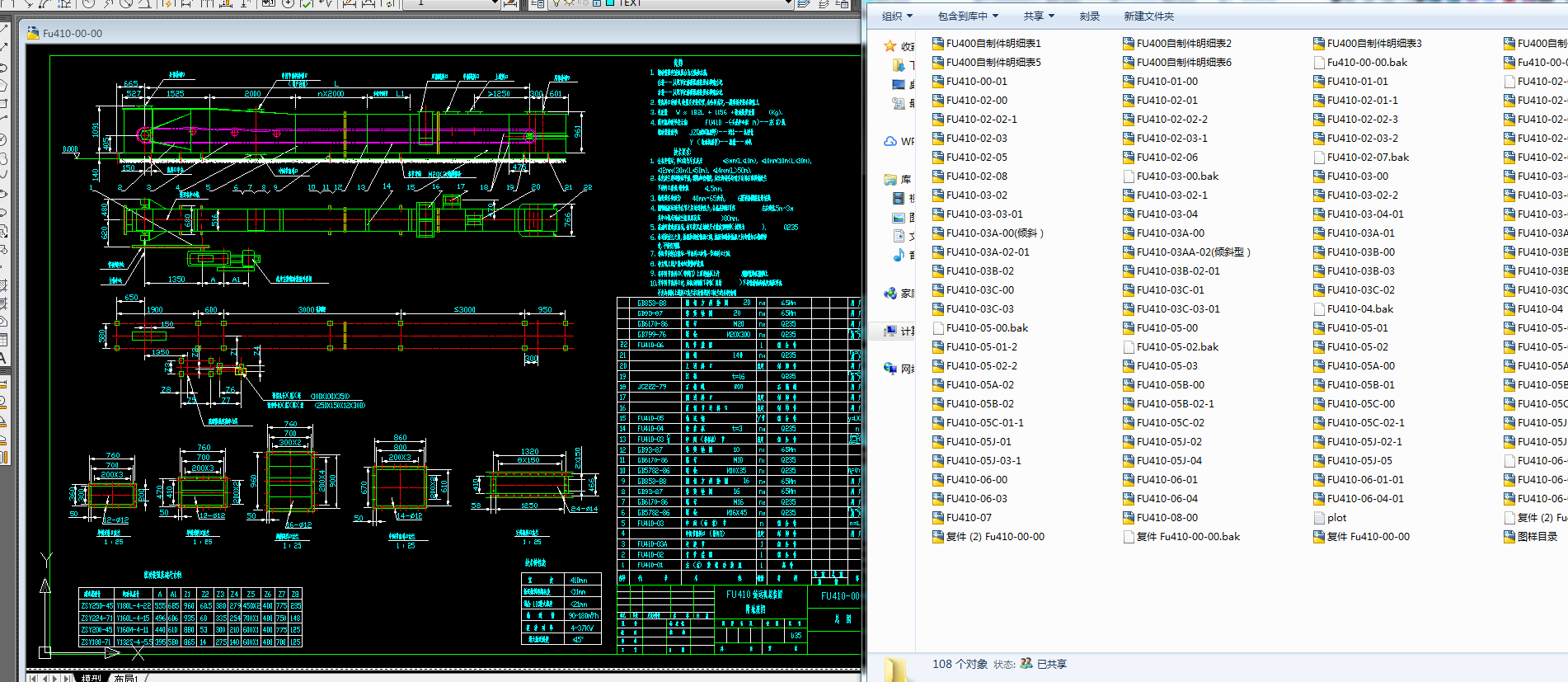Click the 新建文件夹 (New folder) button
1568x682 pixels.
tap(1148, 16)
